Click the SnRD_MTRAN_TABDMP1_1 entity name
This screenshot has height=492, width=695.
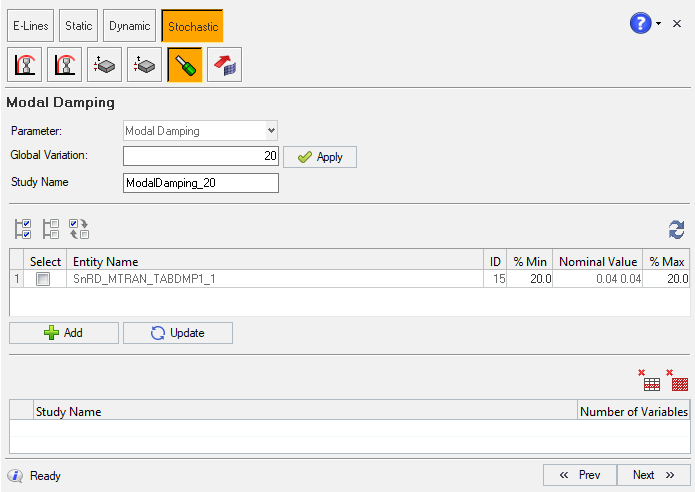click(x=144, y=279)
